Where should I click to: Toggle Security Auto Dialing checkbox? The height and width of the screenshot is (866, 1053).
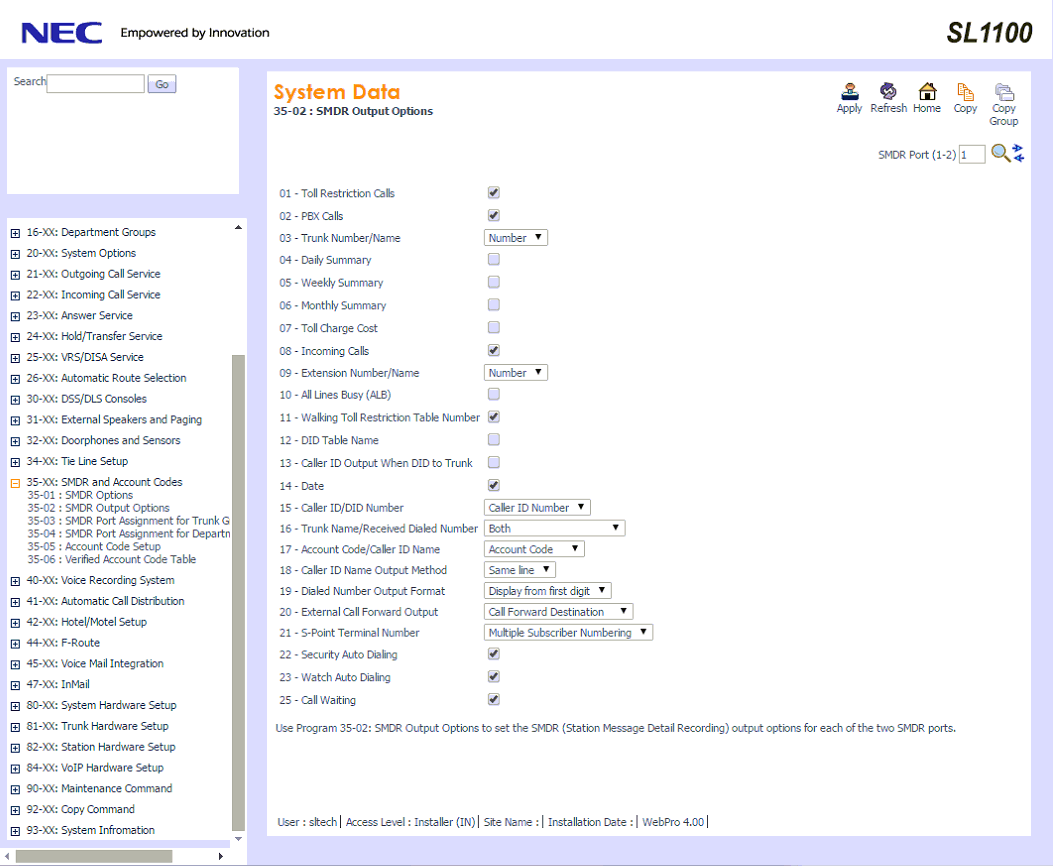point(494,654)
